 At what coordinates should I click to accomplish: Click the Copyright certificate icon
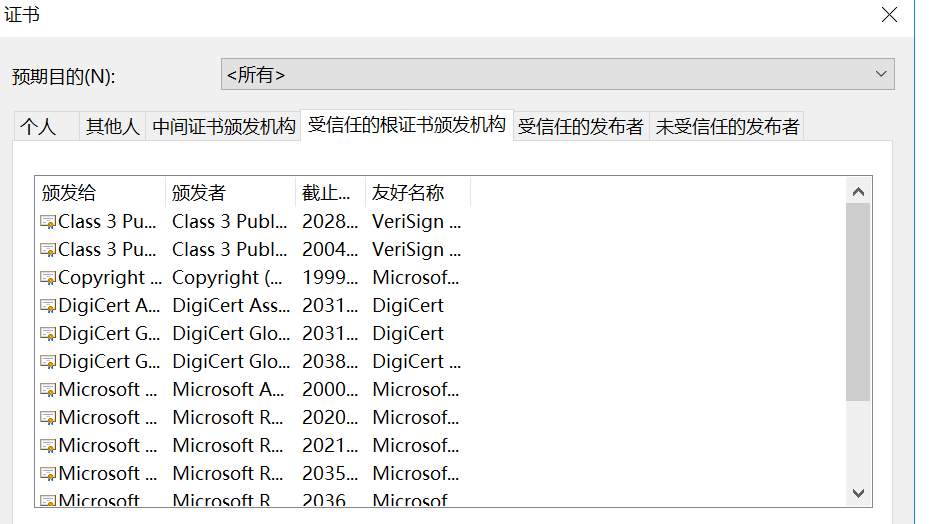pos(48,278)
